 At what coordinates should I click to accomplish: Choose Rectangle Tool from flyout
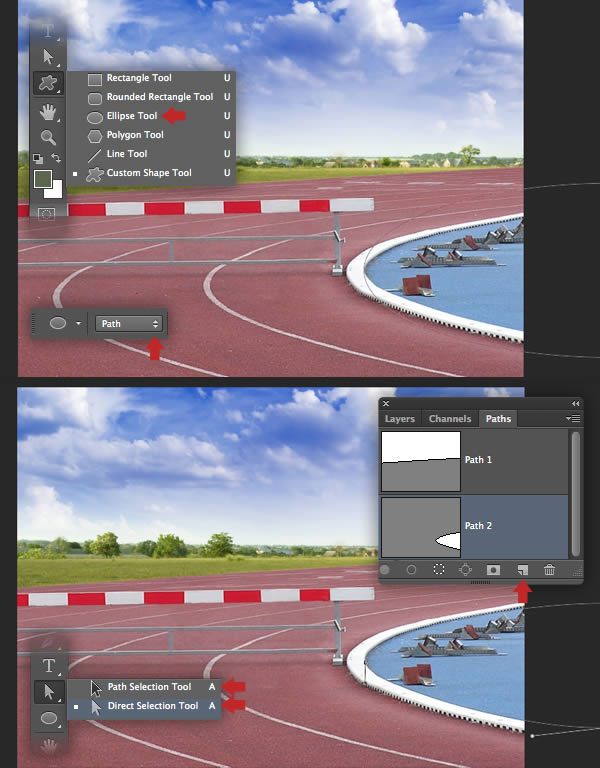(x=151, y=78)
